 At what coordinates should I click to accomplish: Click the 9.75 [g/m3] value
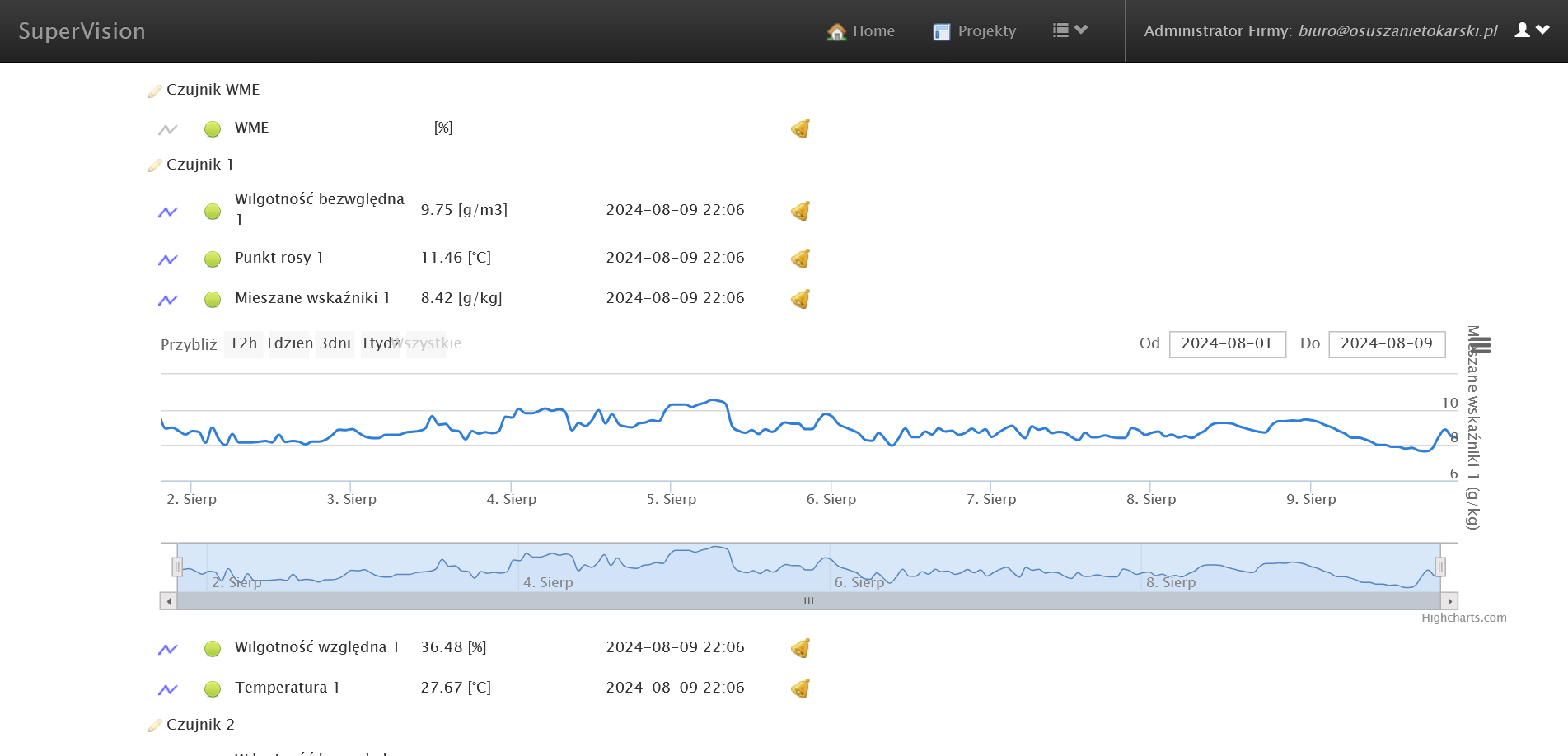pos(464,210)
